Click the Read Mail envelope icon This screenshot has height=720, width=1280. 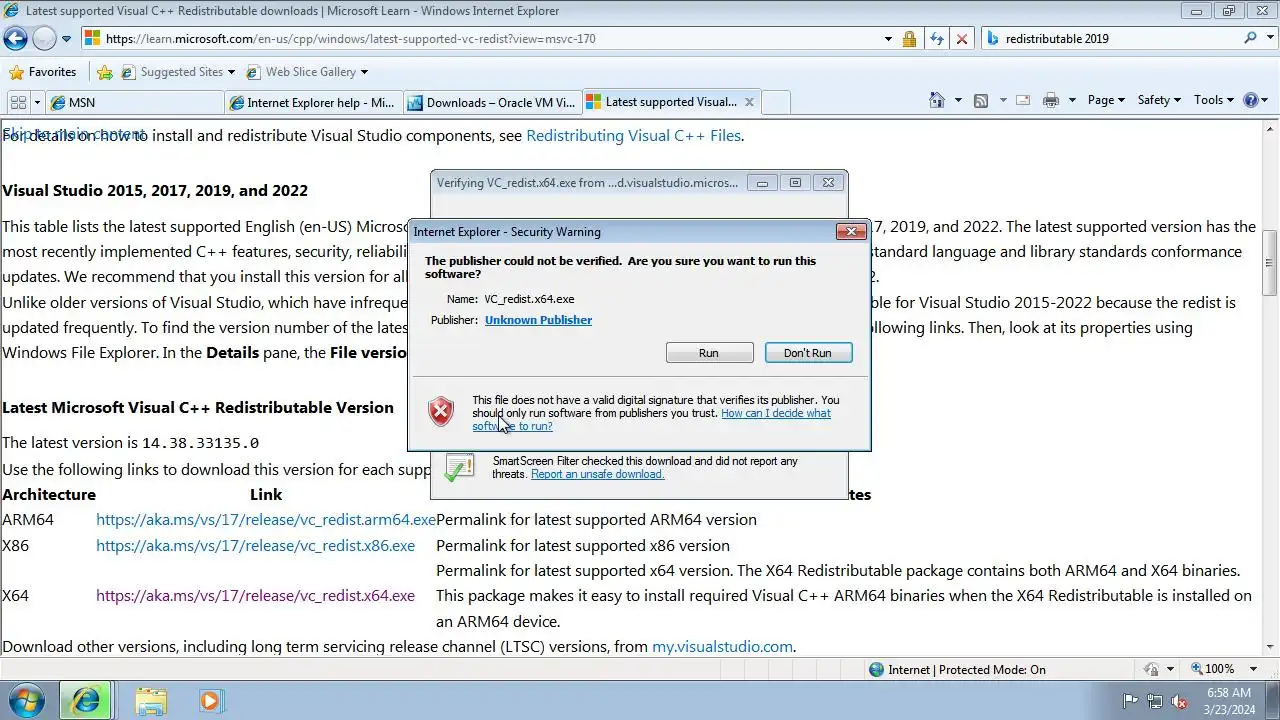(1023, 100)
